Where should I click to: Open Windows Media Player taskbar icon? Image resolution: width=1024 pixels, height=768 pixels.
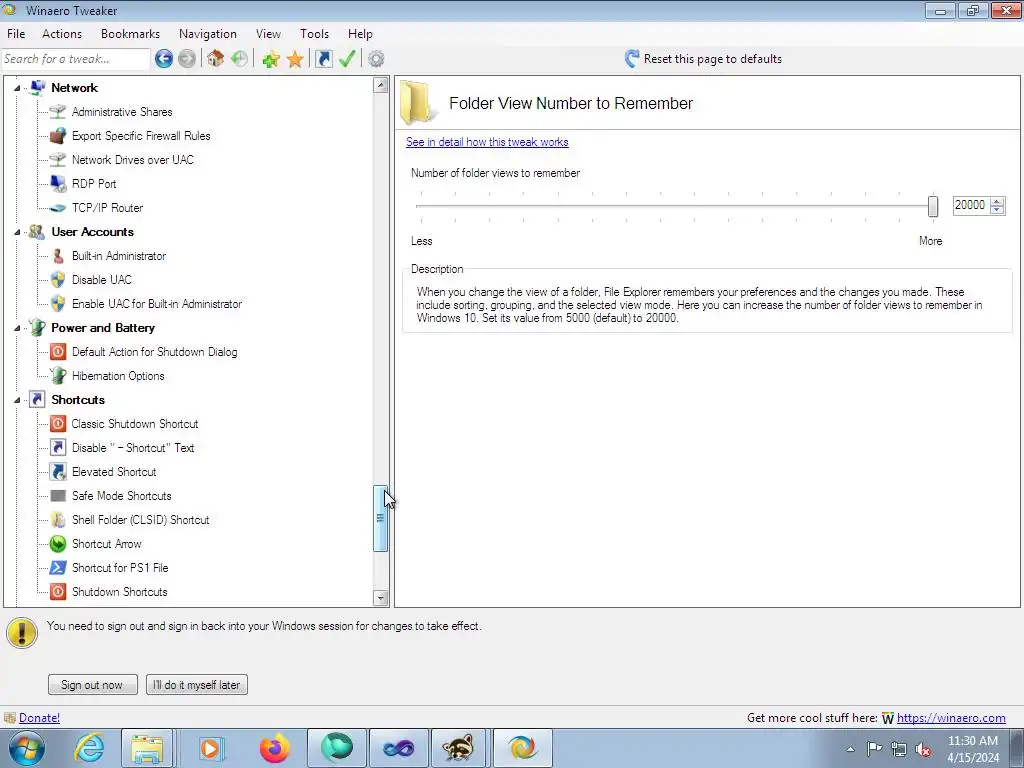[210, 748]
